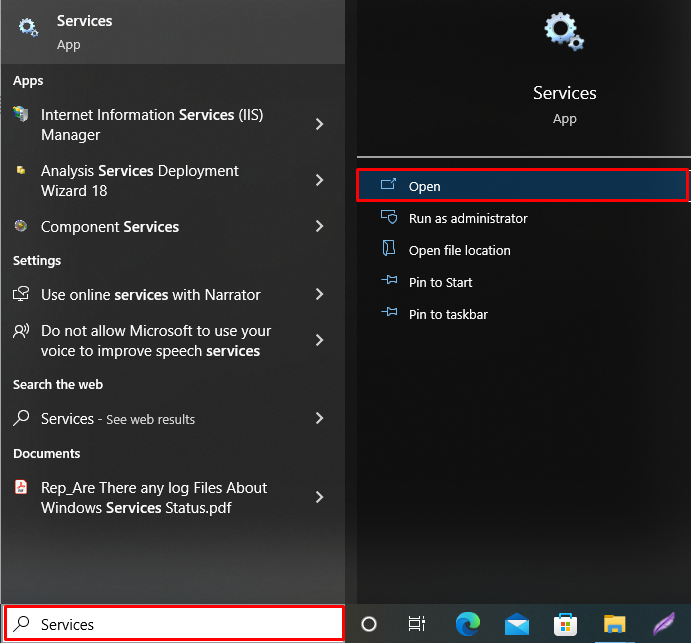Viewport: 691px width, 643px height.
Task: Click the magnifier icon beside Services web results
Action: click(x=21, y=418)
